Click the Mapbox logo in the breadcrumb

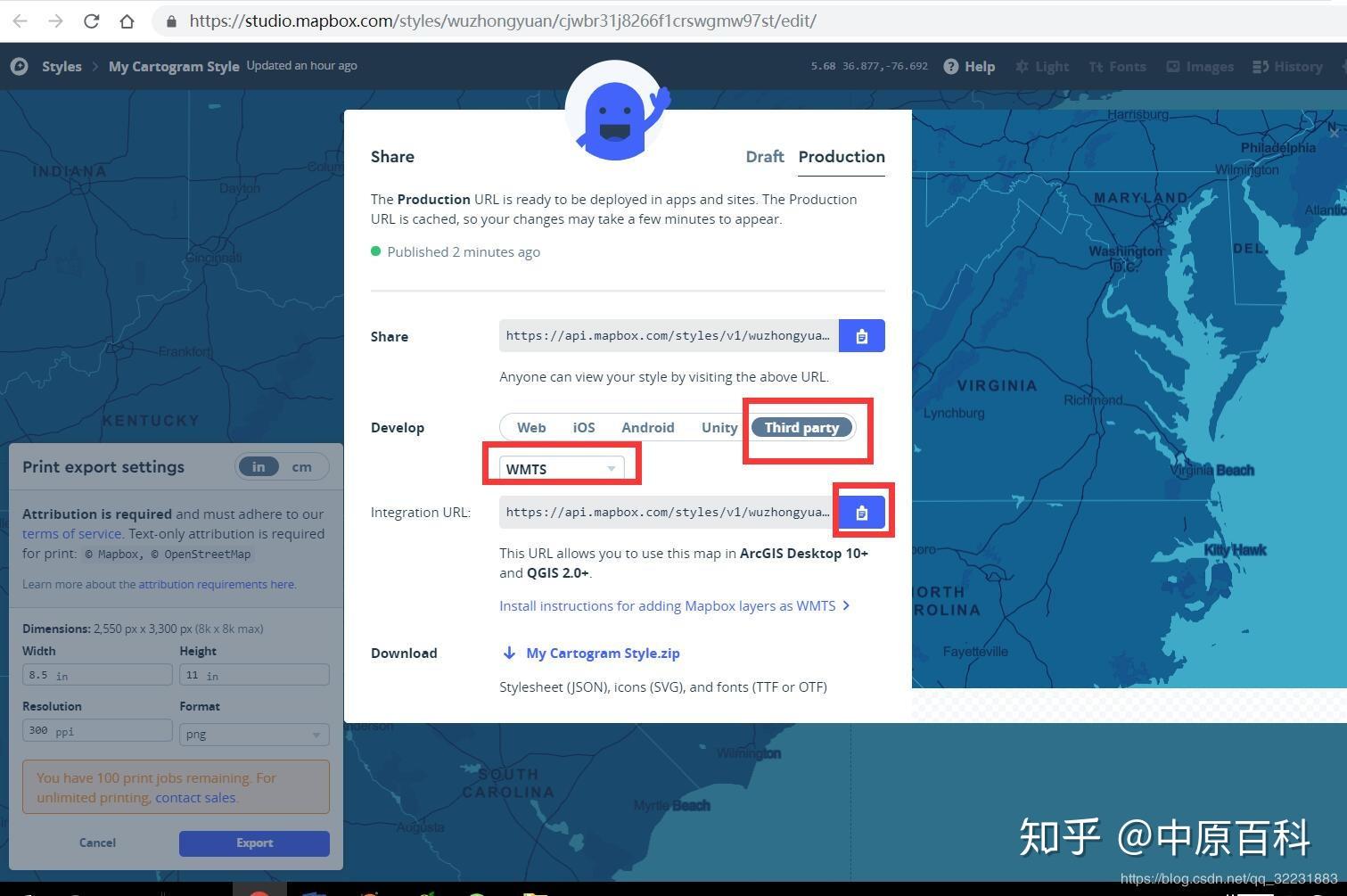pyautogui.click(x=20, y=66)
